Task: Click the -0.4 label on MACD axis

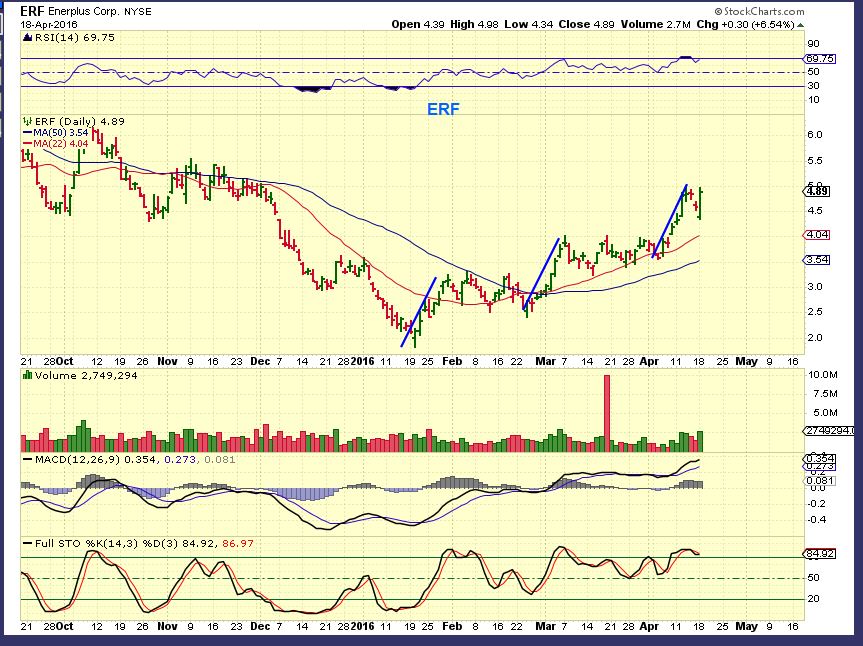Action: click(x=815, y=519)
